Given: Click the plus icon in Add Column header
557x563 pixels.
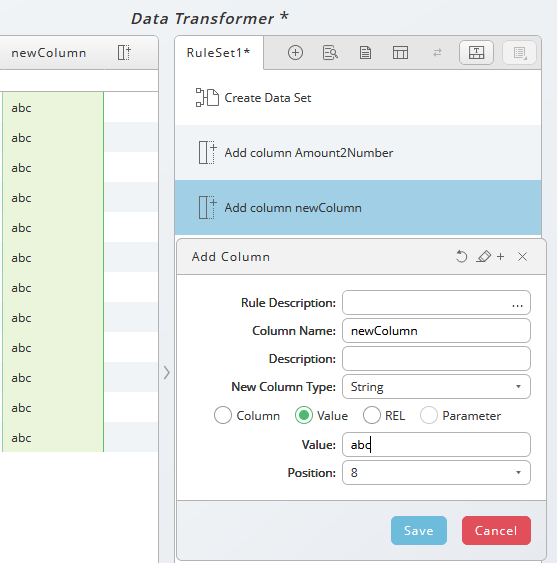Looking at the screenshot, I should [x=500, y=257].
